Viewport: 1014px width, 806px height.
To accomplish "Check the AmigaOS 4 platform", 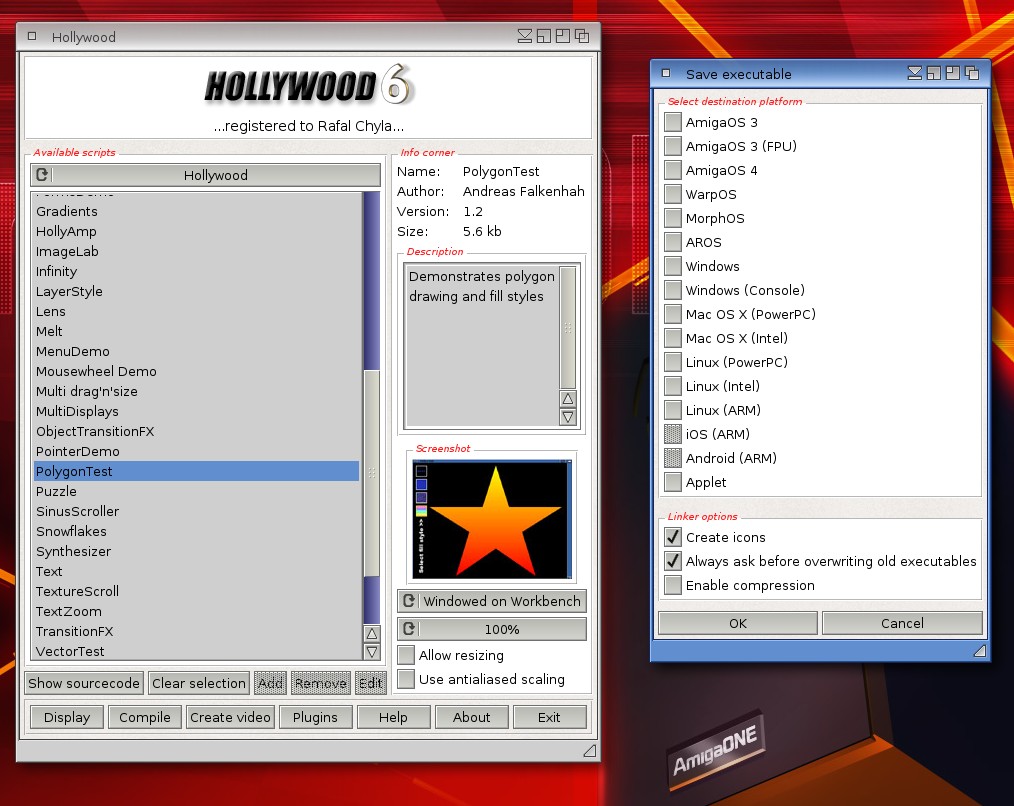I will point(673,170).
